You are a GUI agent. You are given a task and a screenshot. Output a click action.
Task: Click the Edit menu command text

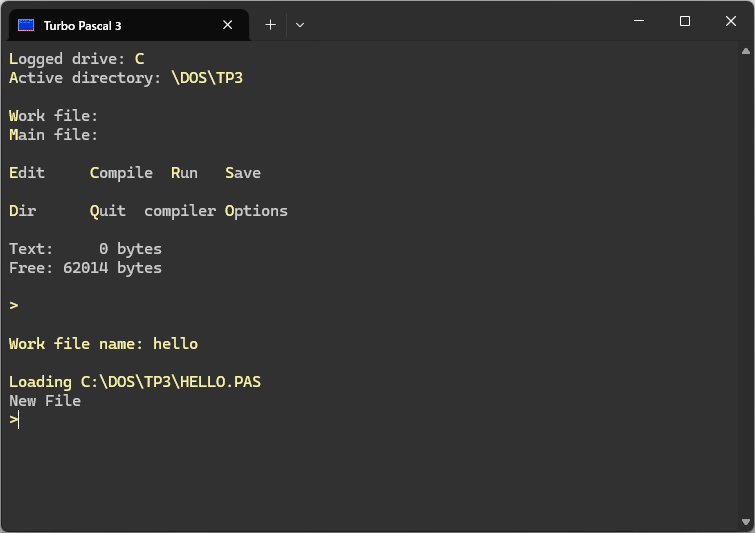pos(27,173)
